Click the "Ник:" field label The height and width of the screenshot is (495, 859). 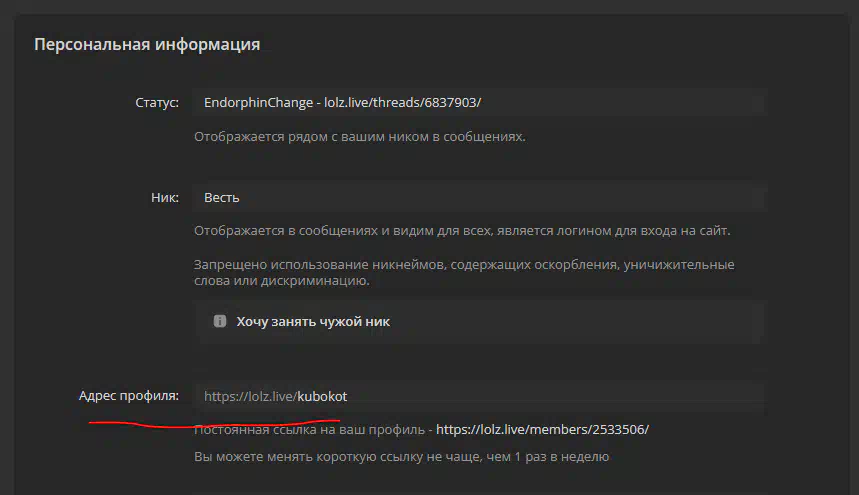point(165,198)
